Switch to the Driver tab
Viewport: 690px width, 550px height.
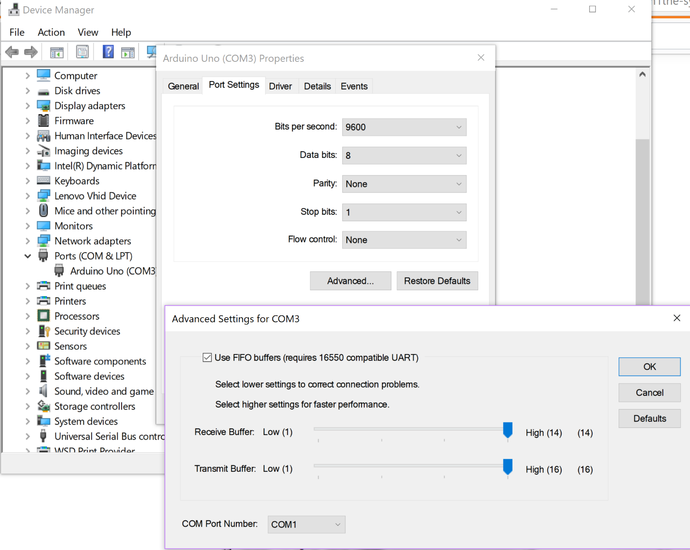click(x=280, y=86)
